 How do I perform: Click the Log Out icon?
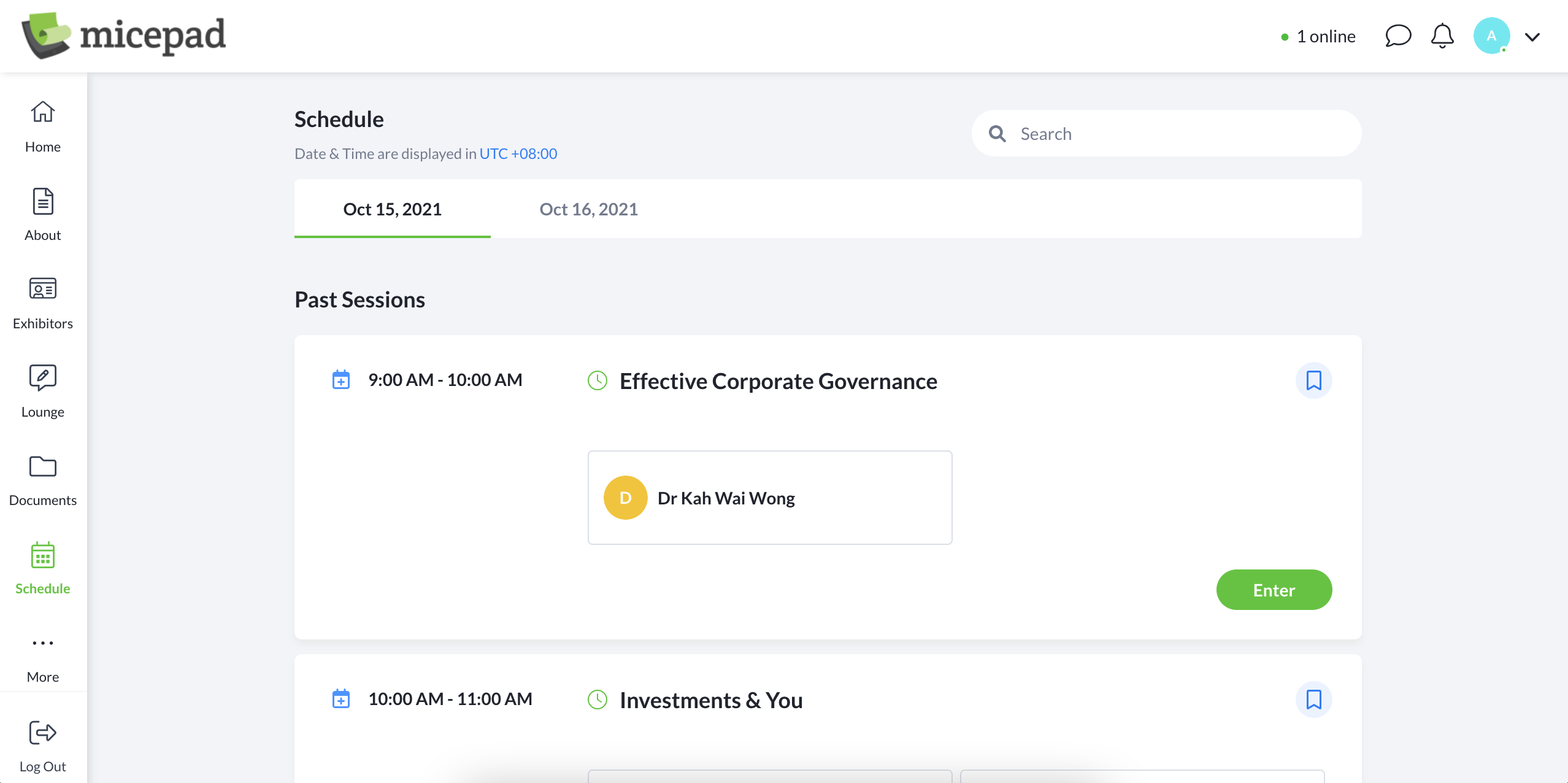pyautogui.click(x=42, y=733)
